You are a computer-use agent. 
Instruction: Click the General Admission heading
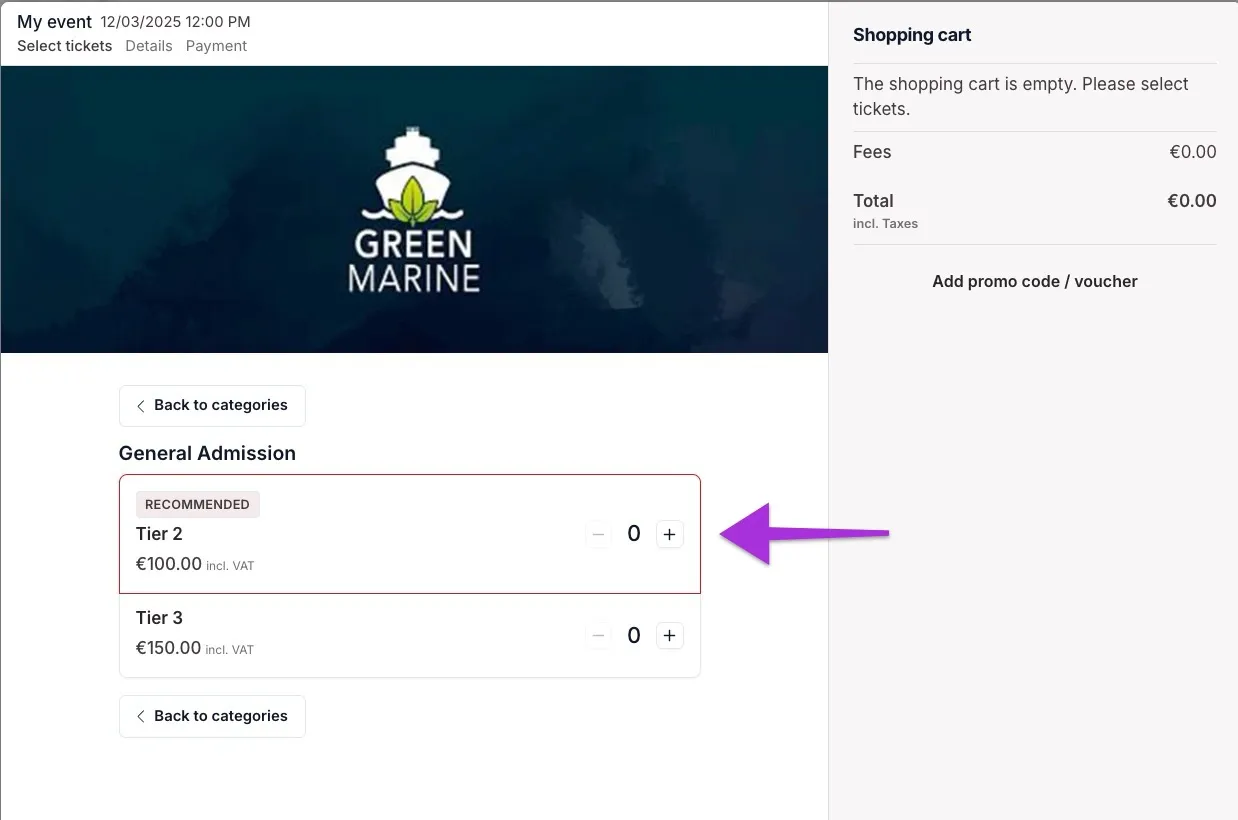click(x=207, y=453)
